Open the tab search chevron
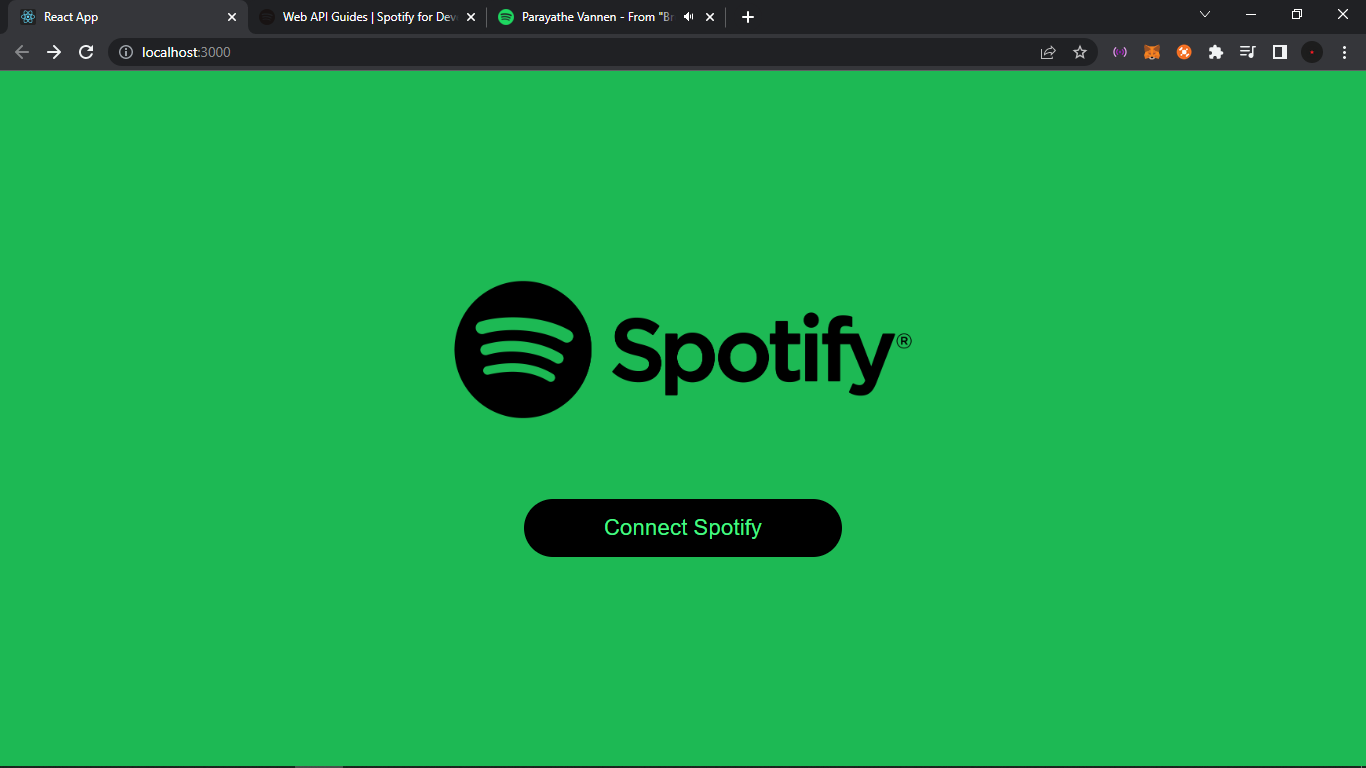This screenshot has height=768, width=1366. pos(1204,14)
